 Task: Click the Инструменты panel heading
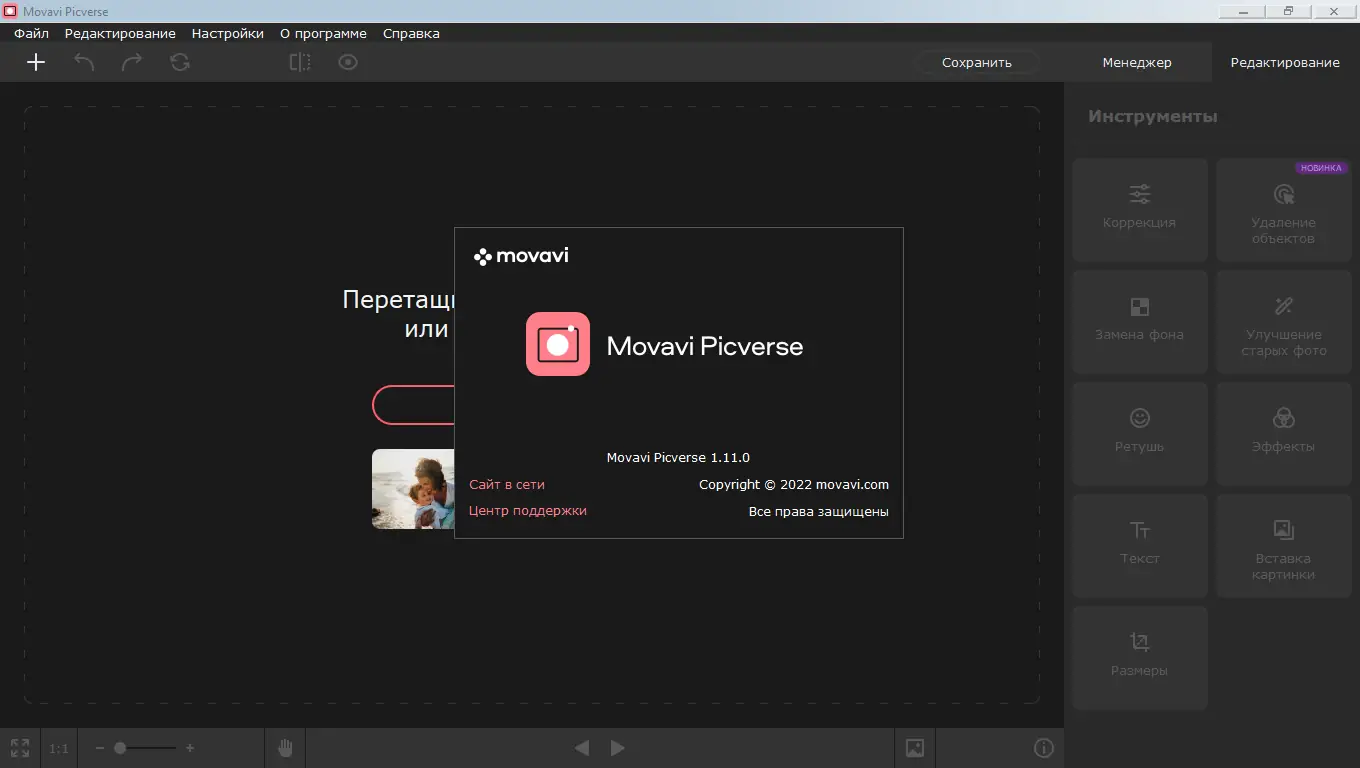1153,117
